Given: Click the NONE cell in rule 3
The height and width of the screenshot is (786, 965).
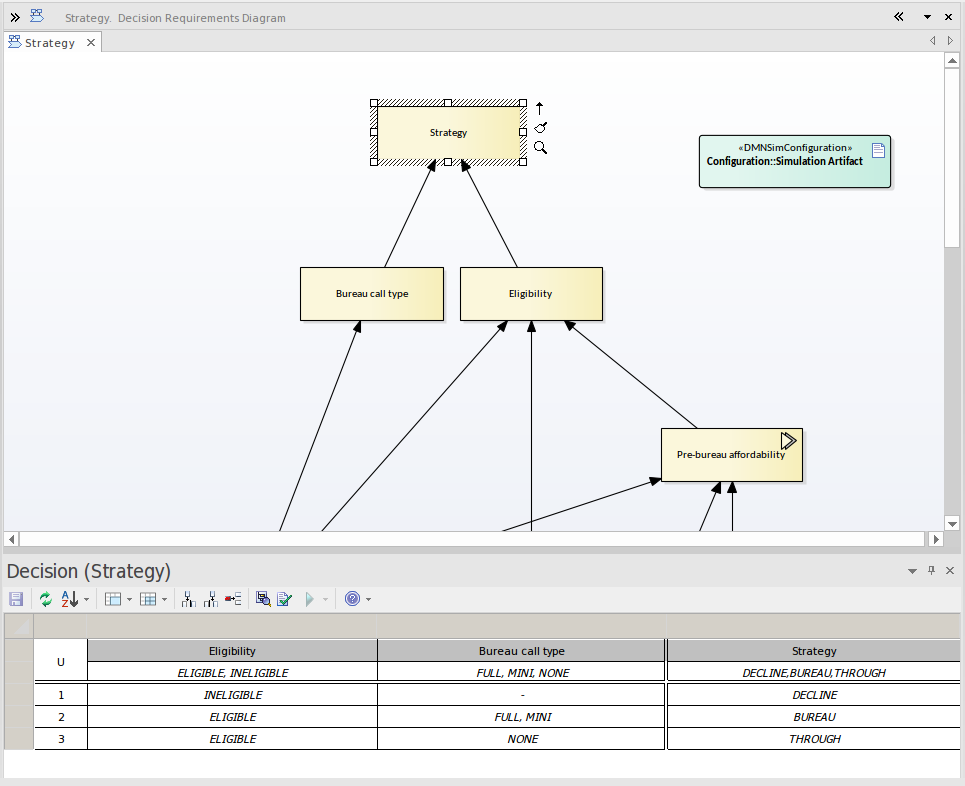Looking at the screenshot, I should [523, 739].
